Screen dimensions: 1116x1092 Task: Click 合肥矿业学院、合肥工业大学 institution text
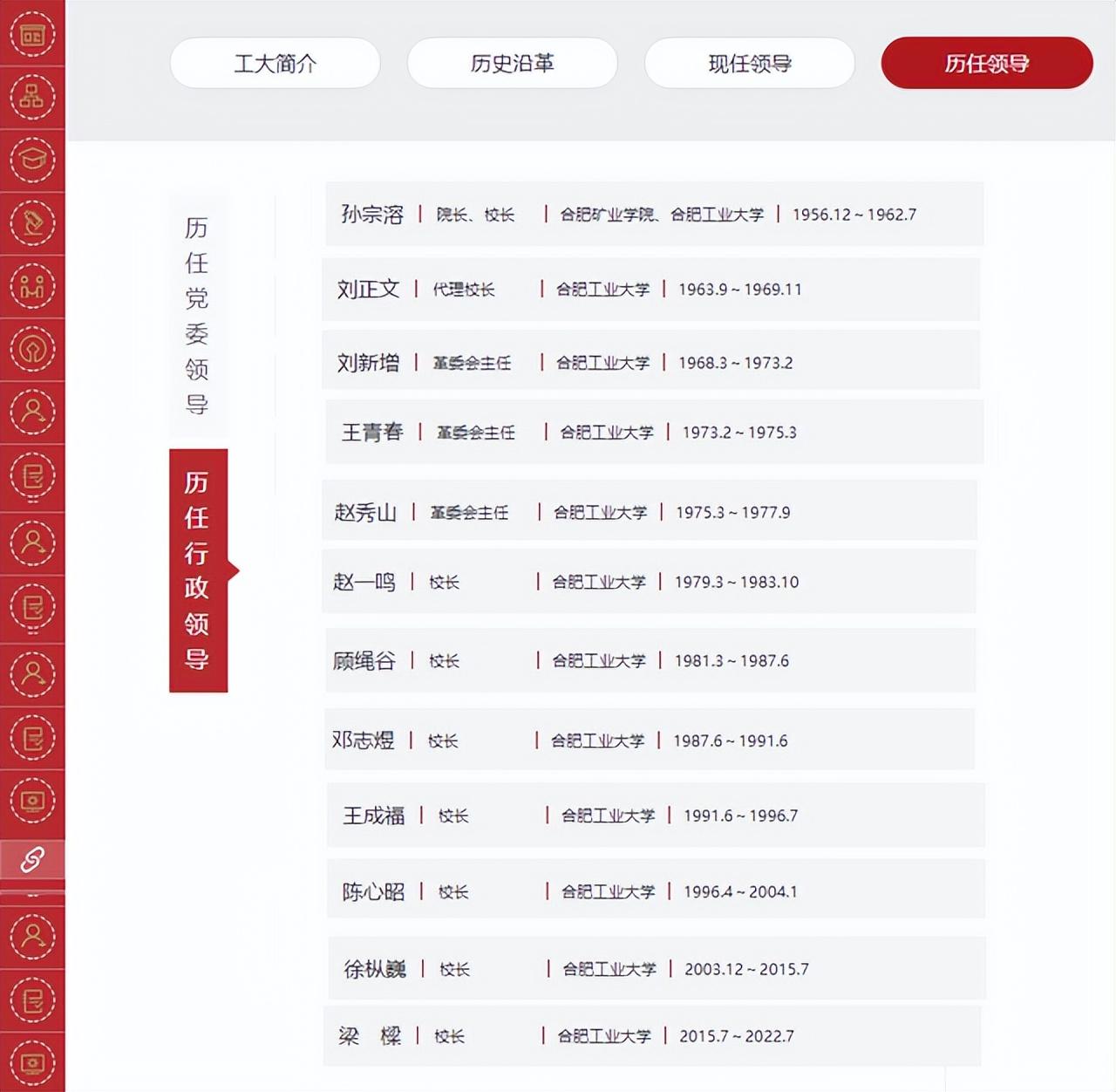(662, 215)
